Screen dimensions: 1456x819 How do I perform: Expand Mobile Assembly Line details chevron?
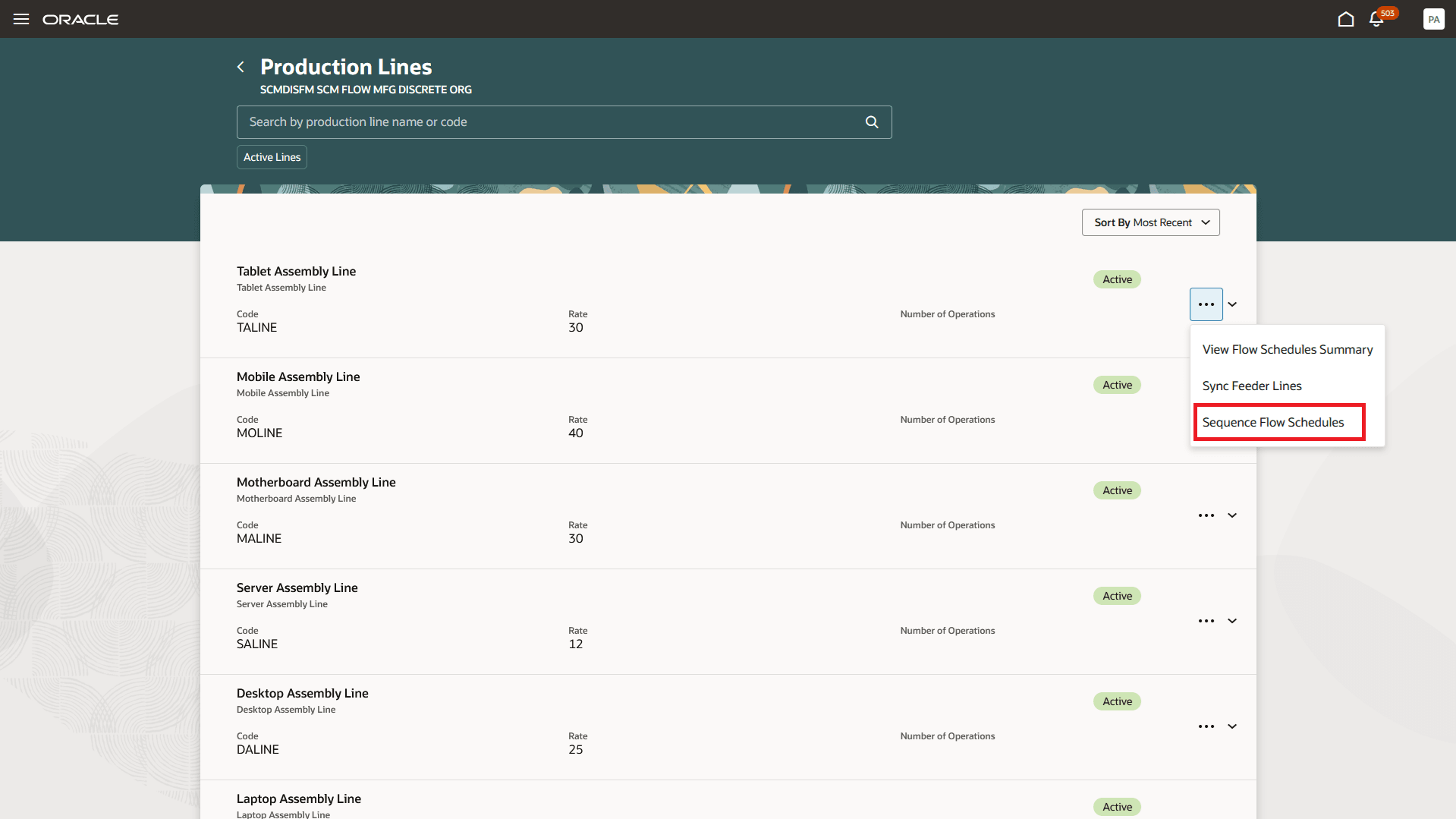[1231, 410]
